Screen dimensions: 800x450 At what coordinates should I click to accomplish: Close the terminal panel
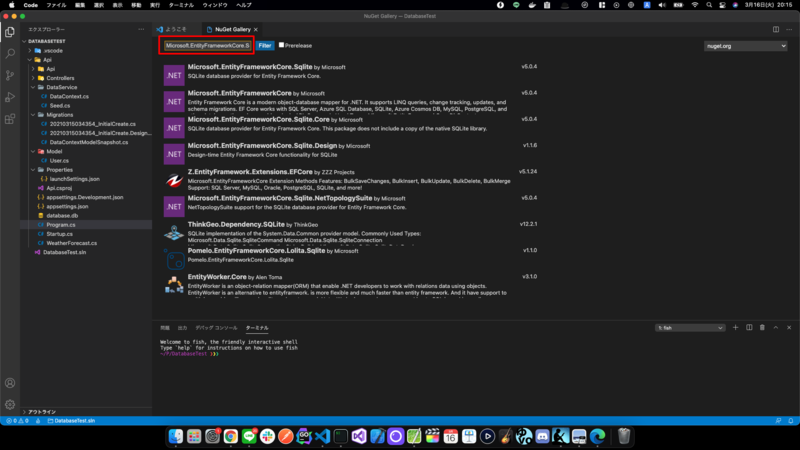tap(789, 328)
